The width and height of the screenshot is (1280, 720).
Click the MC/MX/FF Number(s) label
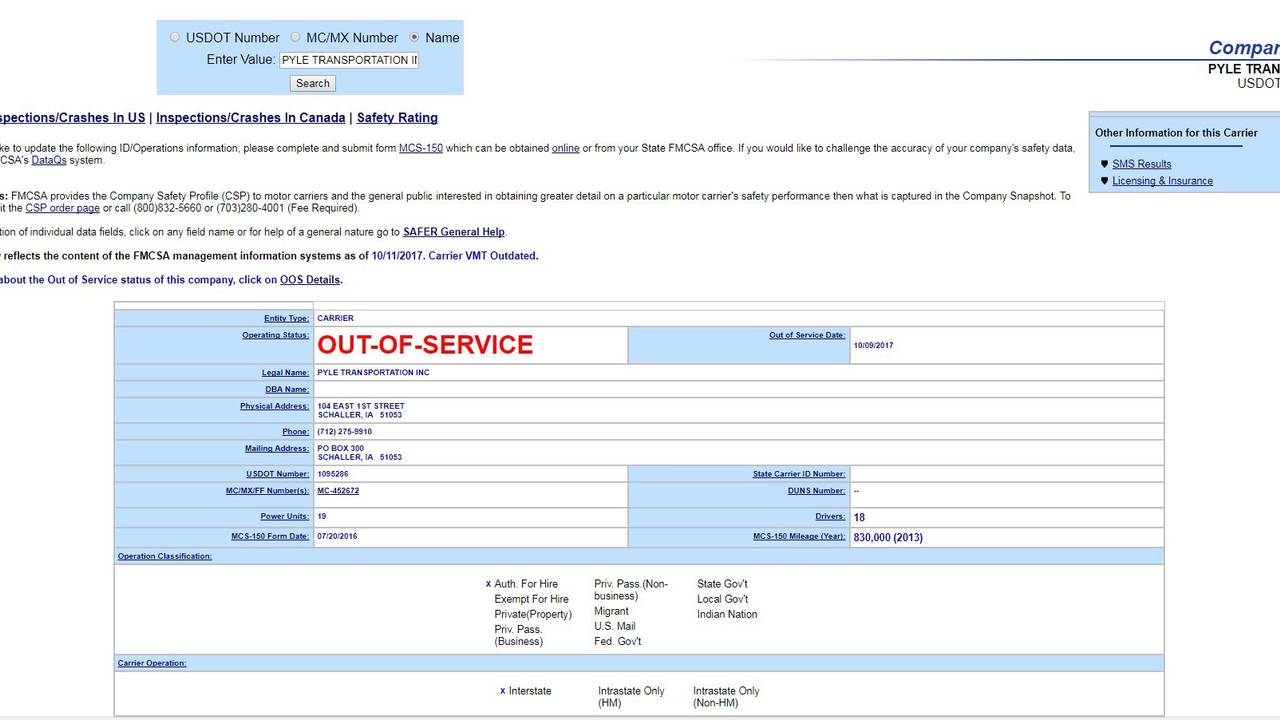tap(267, 491)
